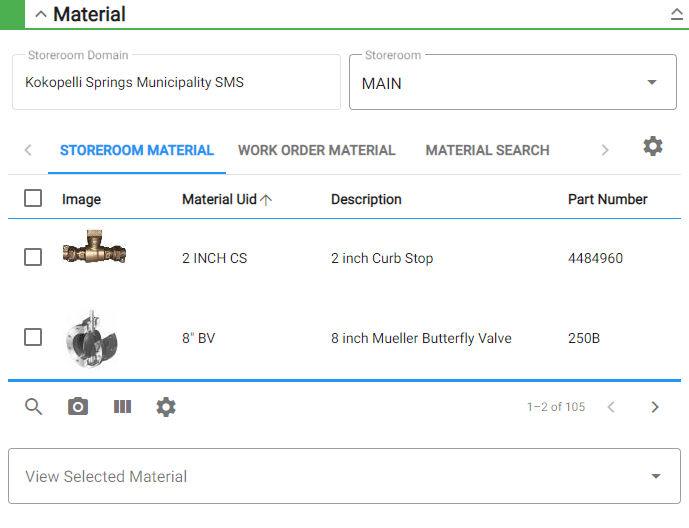
Task: Check the box for 2 INCH CS row
Action: [x=33, y=258]
